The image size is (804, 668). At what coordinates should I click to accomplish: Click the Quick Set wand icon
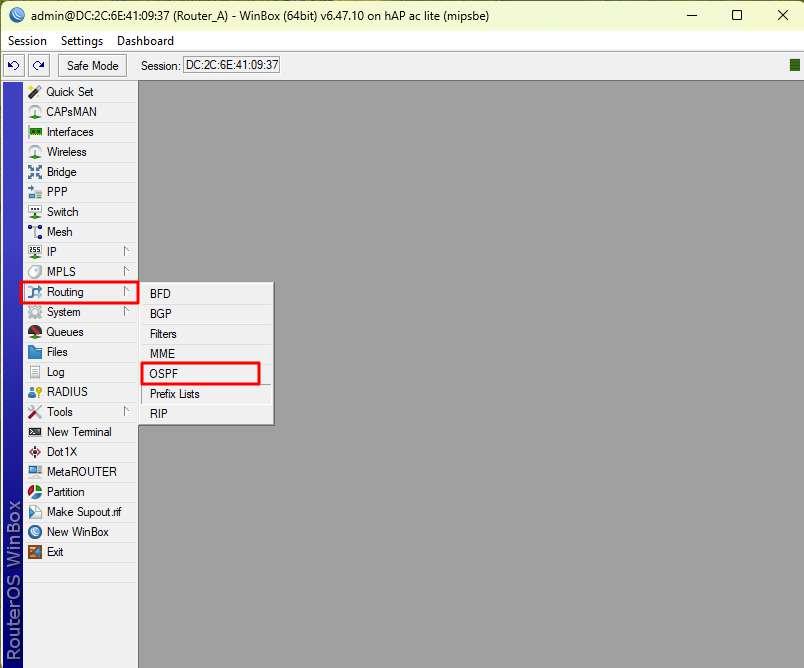[x=35, y=92]
